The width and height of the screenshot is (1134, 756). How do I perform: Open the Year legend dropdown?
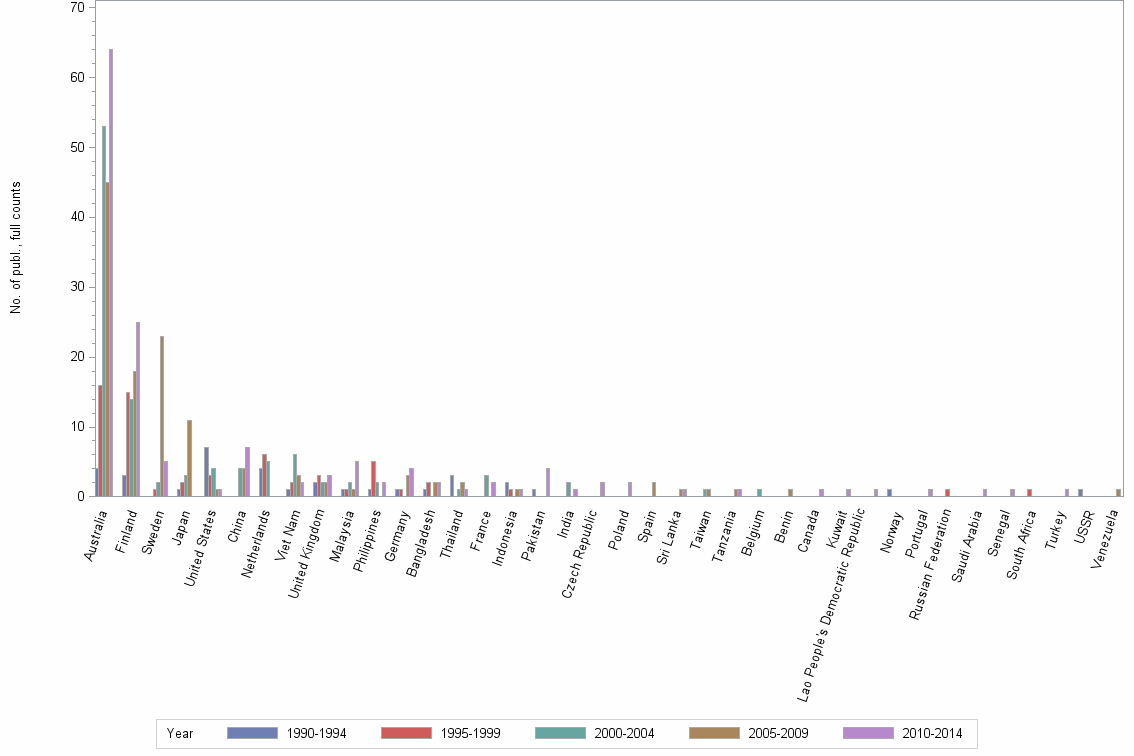[180, 733]
